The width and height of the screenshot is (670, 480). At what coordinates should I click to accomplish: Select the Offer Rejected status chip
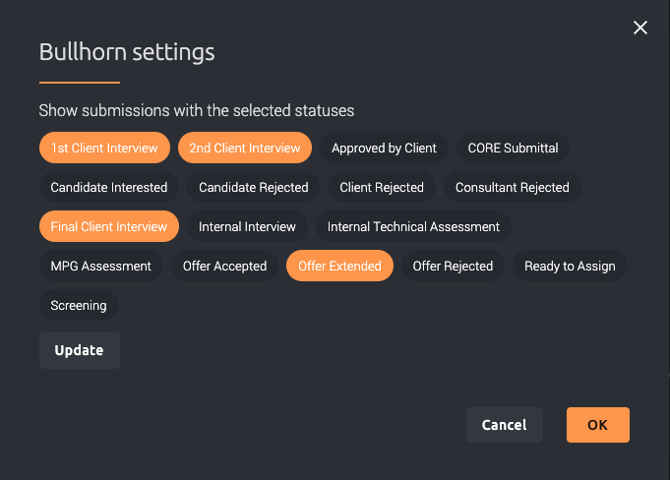coord(453,266)
